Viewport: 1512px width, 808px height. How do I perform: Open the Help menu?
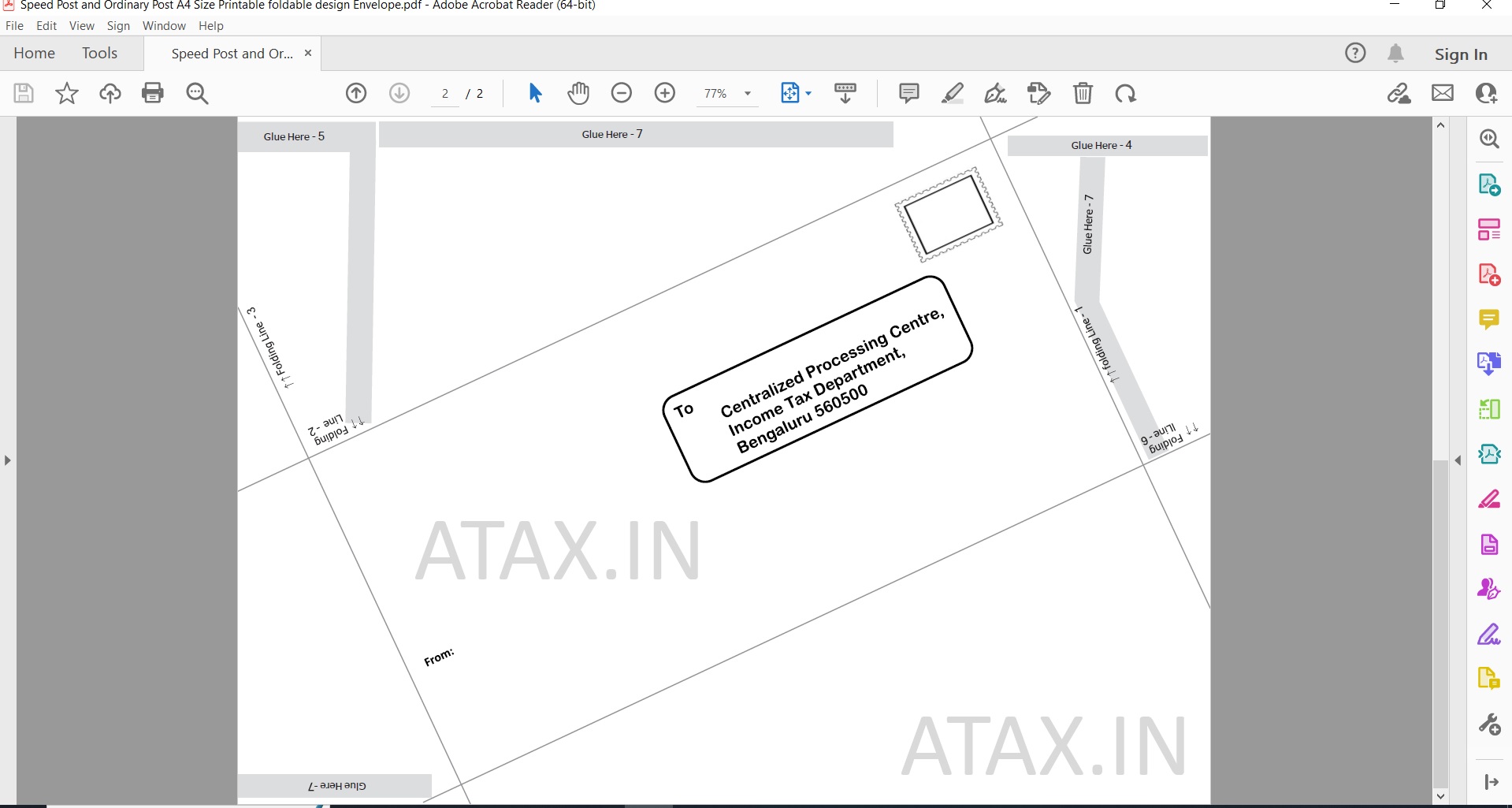211,25
